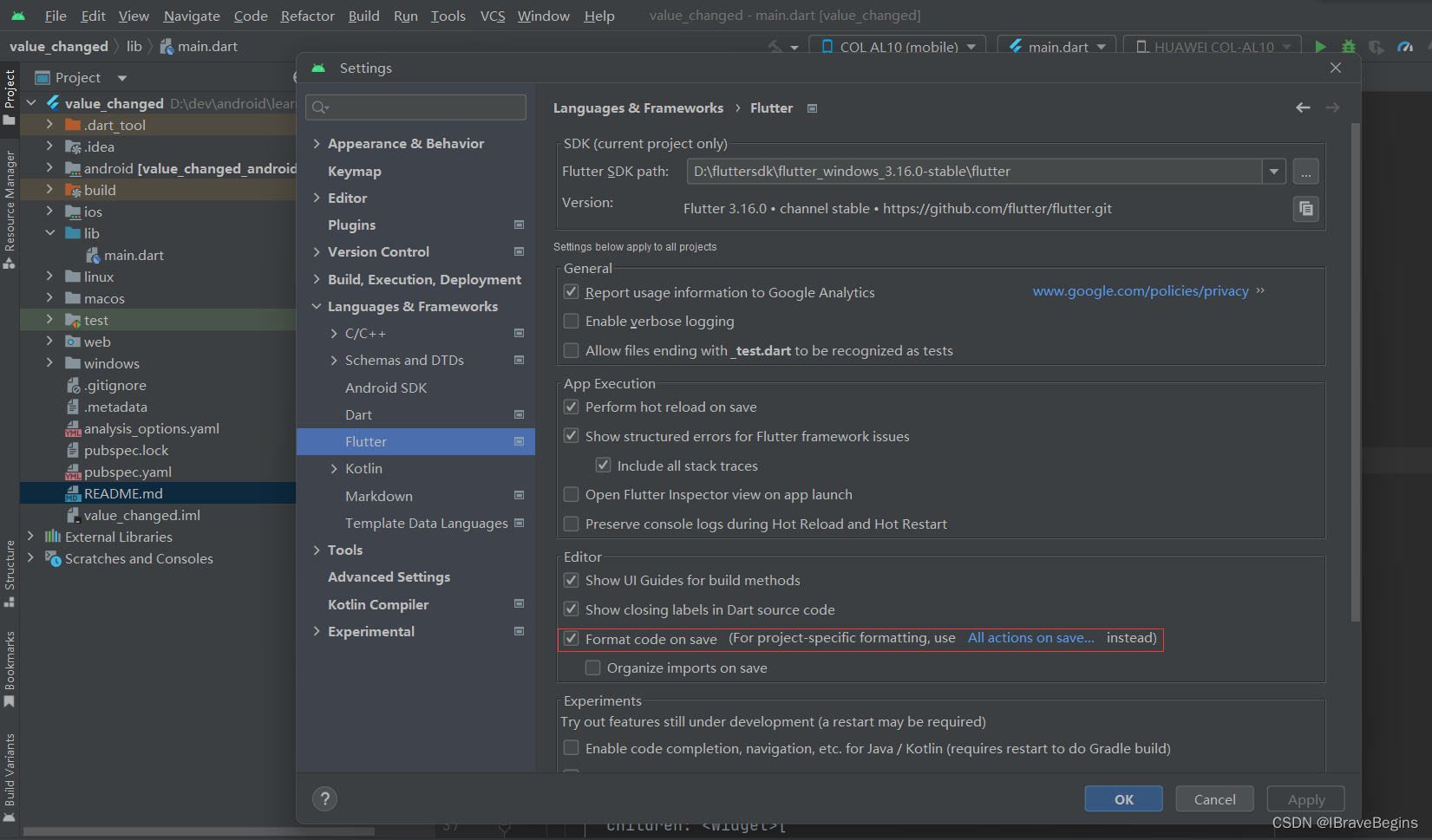Open the Resource Manager side tab
1432x840 pixels.
[10, 209]
